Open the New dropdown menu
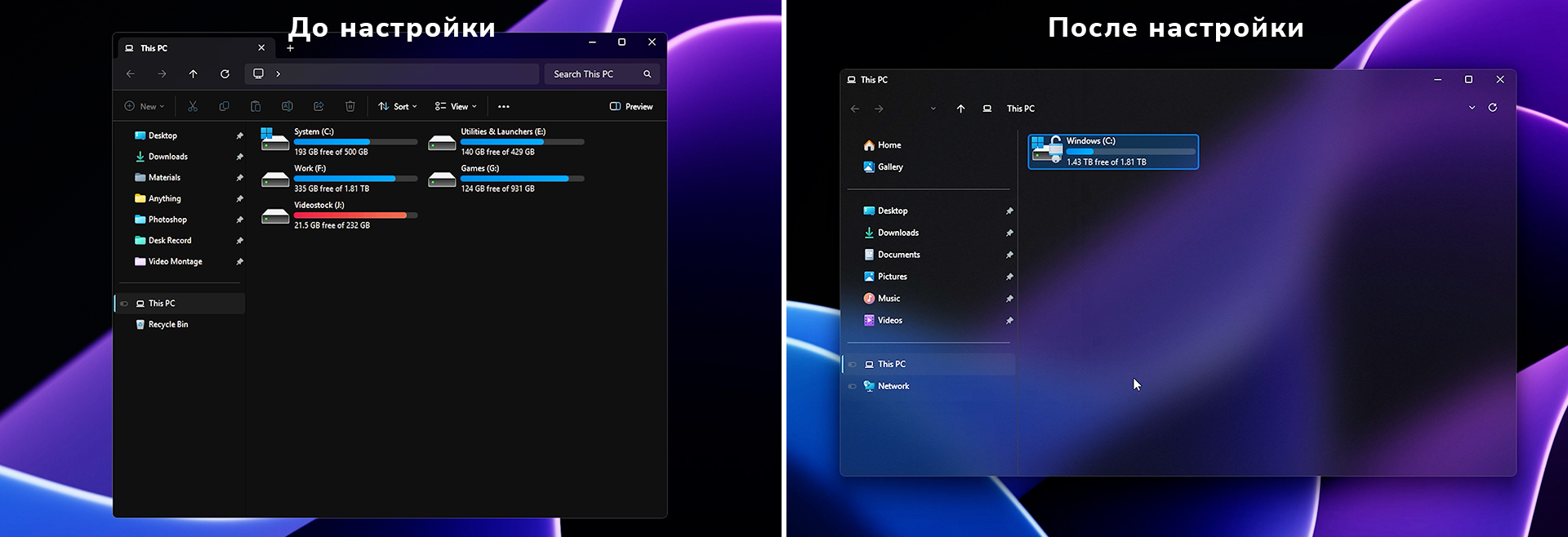This screenshot has height=537, width=1568. 145,106
